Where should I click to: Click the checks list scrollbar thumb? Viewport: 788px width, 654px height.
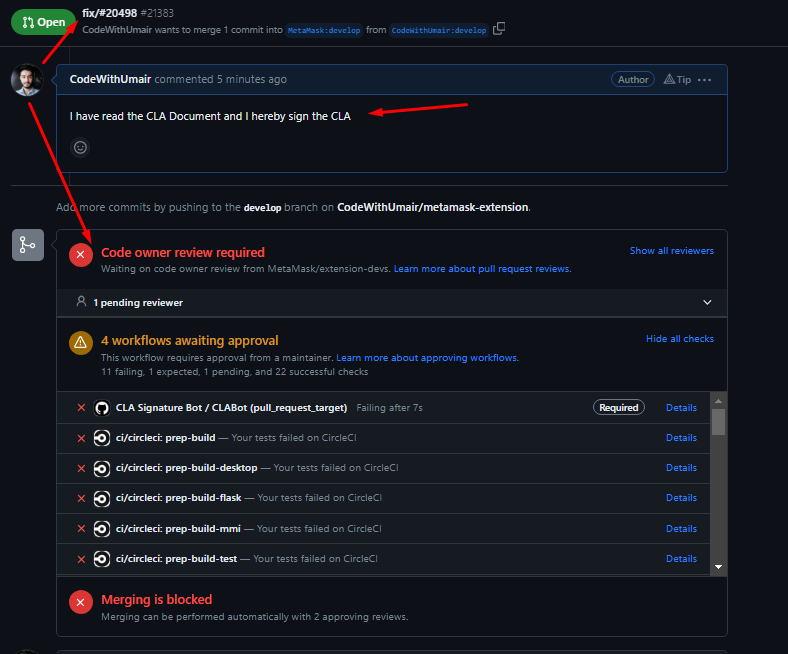(718, 422)
